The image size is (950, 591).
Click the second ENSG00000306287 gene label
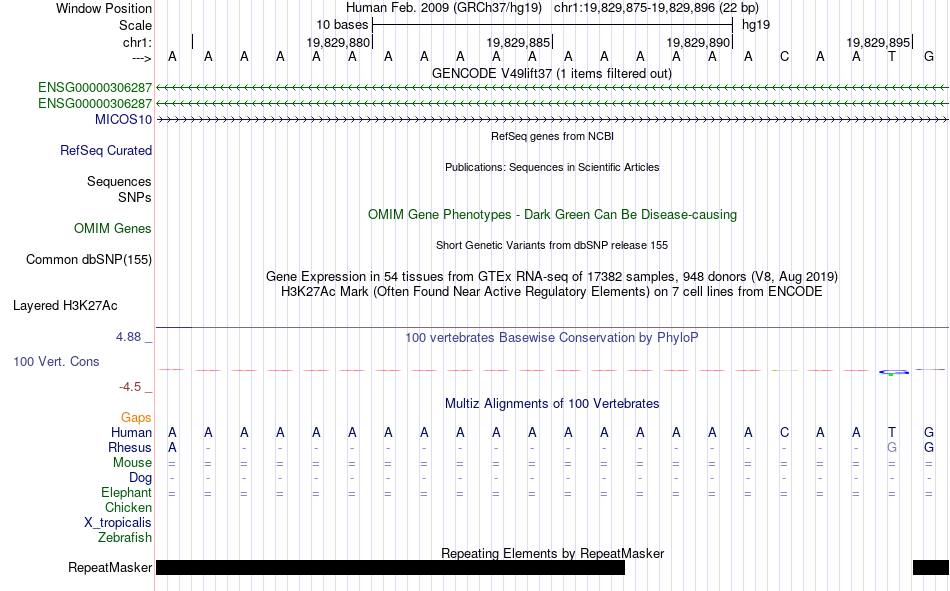coord(95,104)
